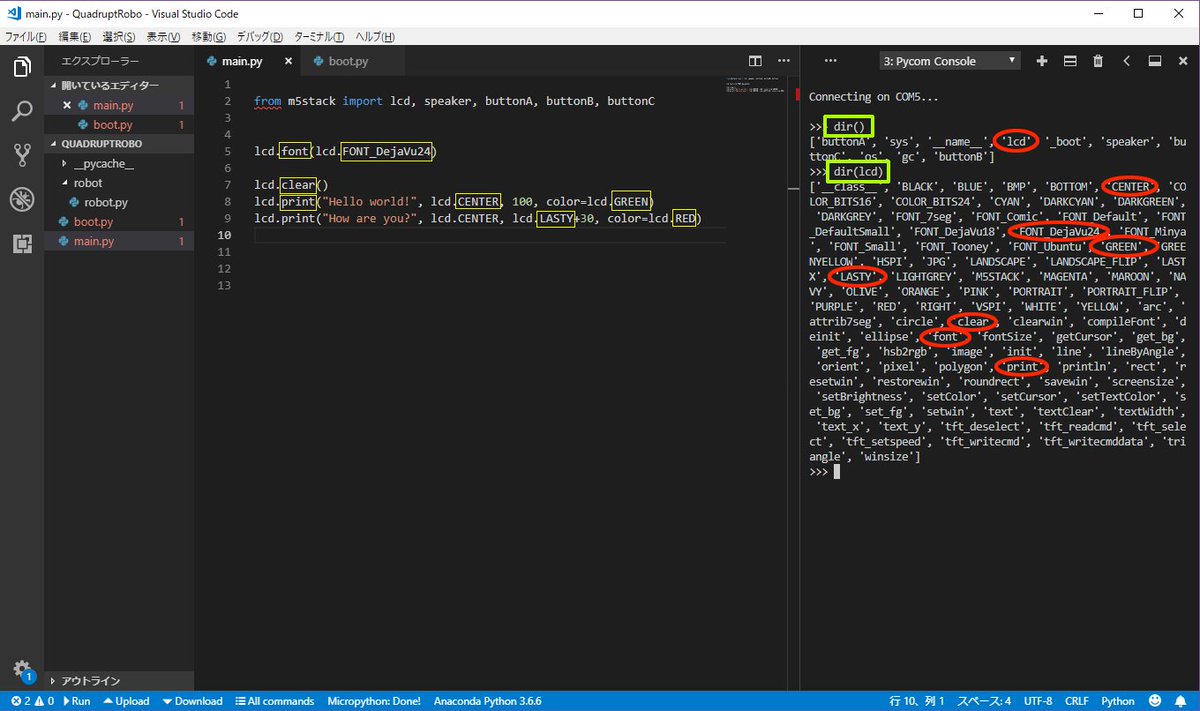1200x711 pixels.
Task: Open the Manage gear settings
Action: click(x=20, y=669)
